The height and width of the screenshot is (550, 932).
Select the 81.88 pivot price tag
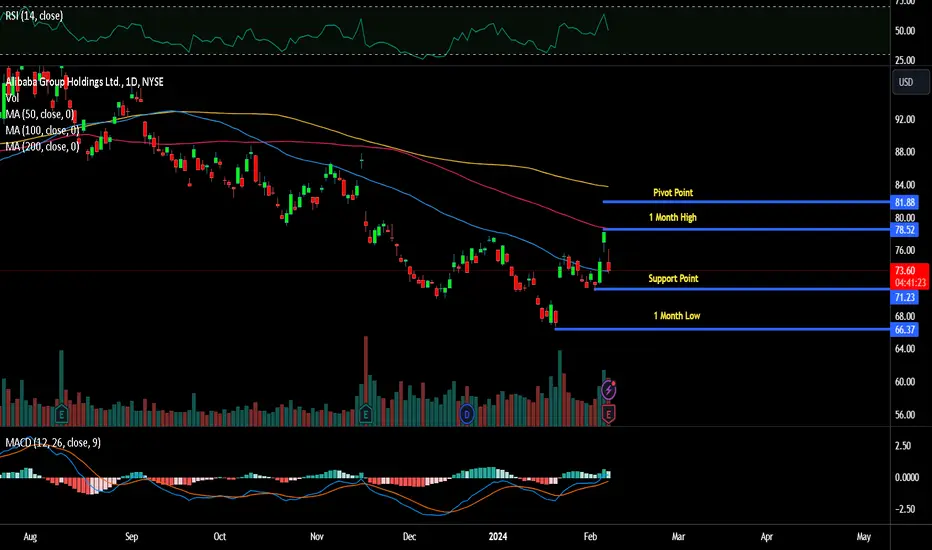point(904,202)
